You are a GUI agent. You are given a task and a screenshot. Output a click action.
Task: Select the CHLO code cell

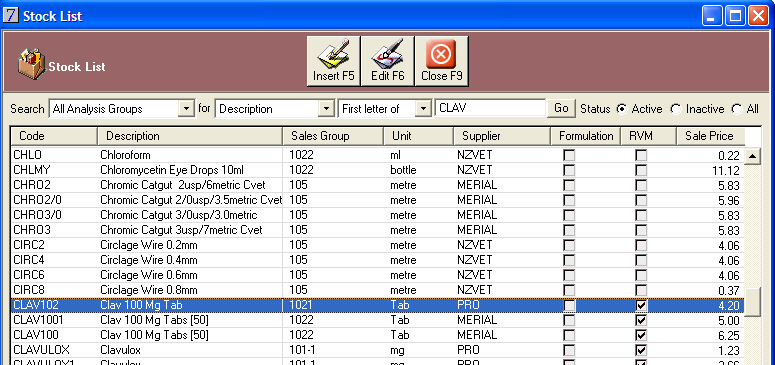pos(54,155)
